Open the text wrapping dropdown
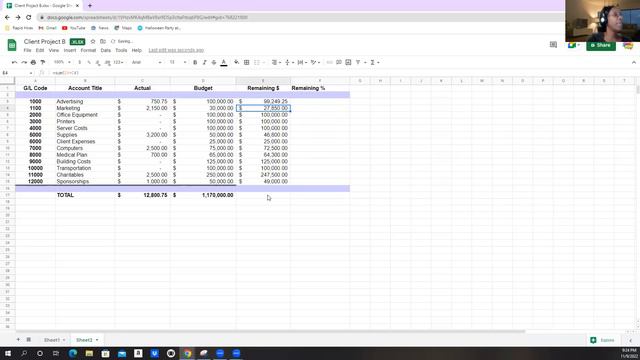Screen dimensions: 640x360 (302, 62)
